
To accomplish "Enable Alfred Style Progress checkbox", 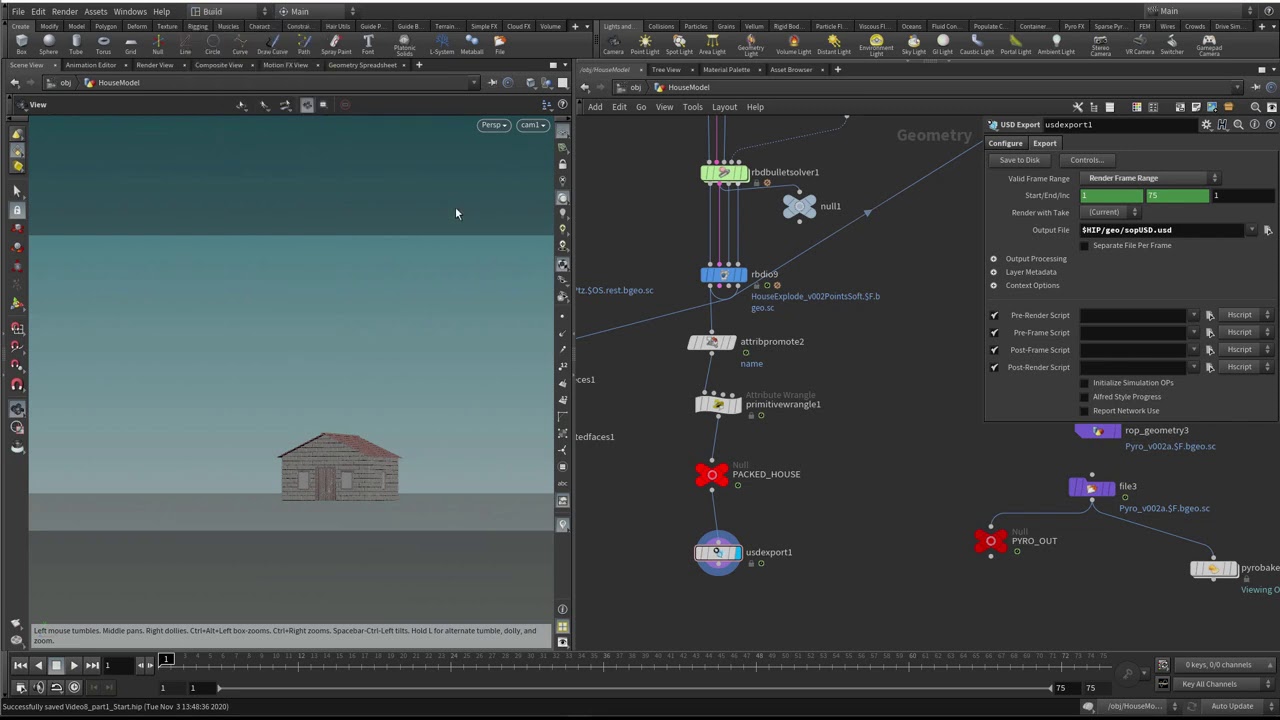I will coord(1085,397).
